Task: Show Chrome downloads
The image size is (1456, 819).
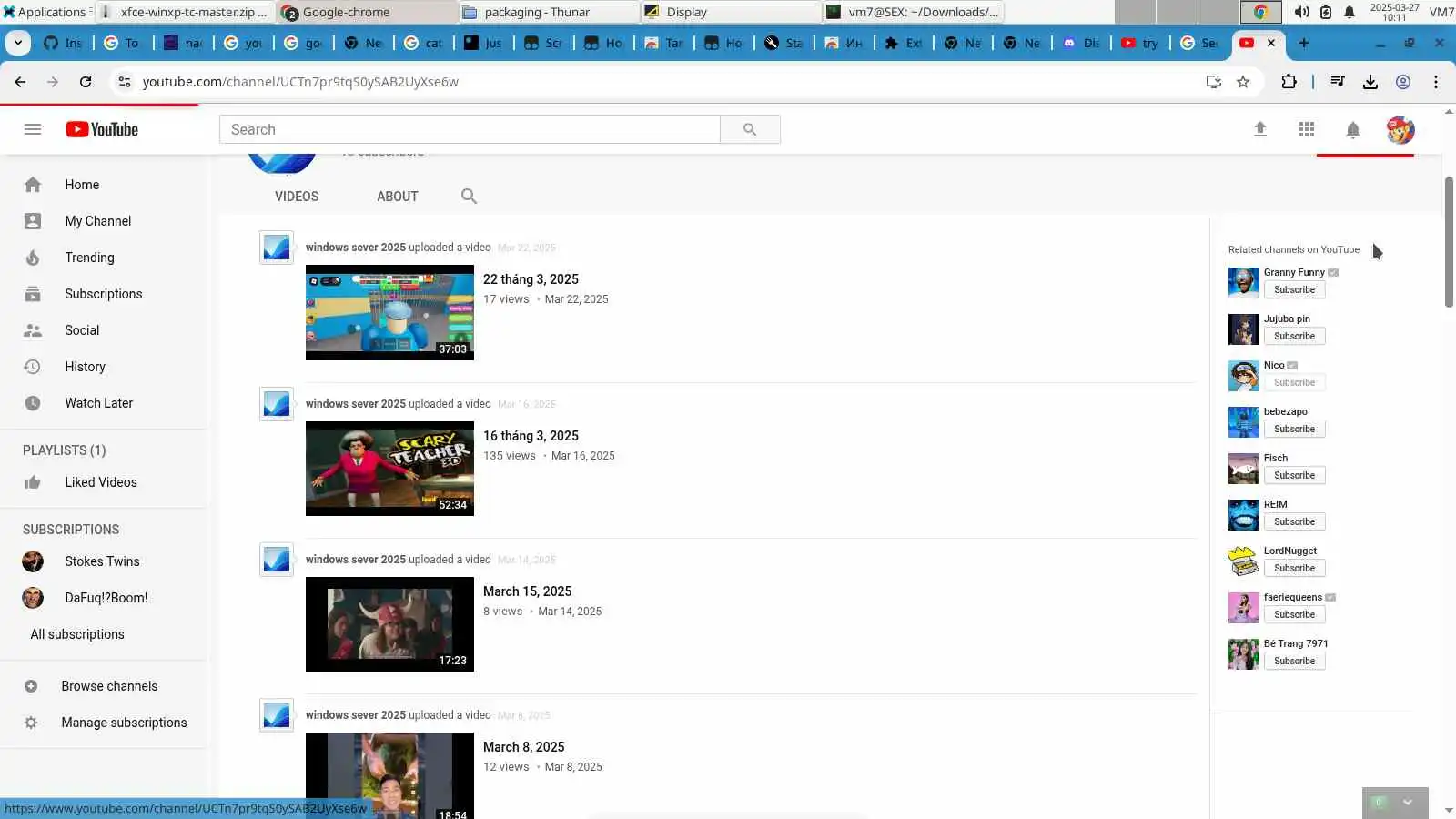Action: point(1370,82)
